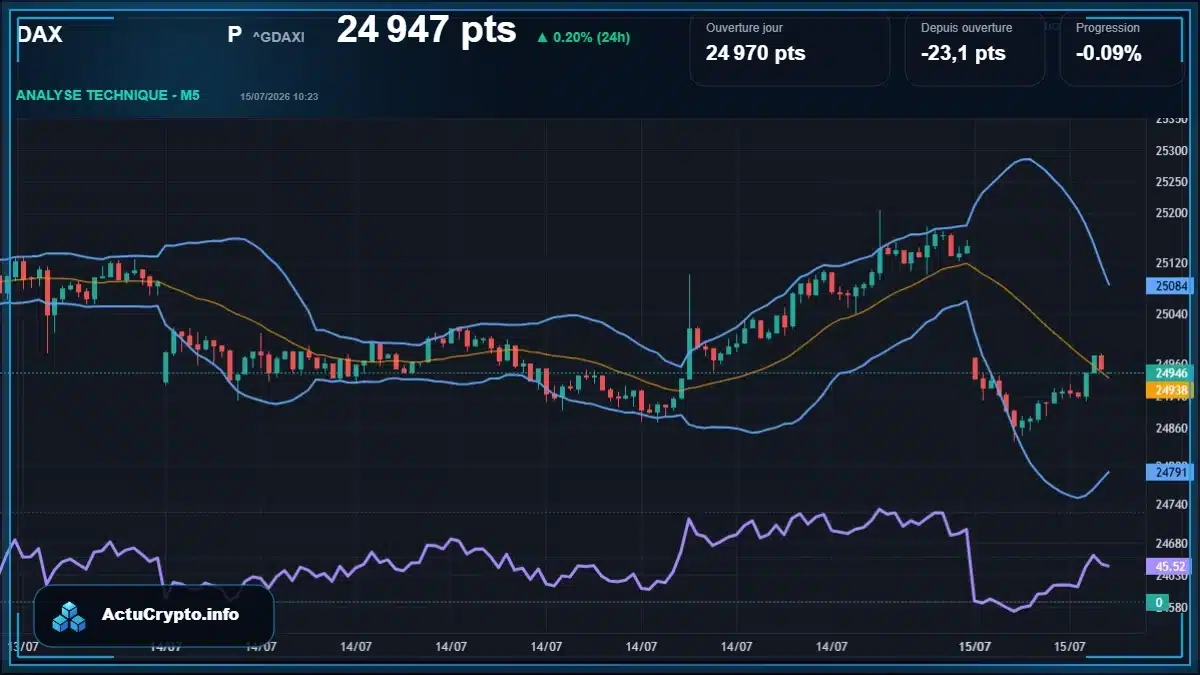The width and height of the screenshot is (1200, 675).
Task: Click the 24680 price axis label
Action: 1171,543
